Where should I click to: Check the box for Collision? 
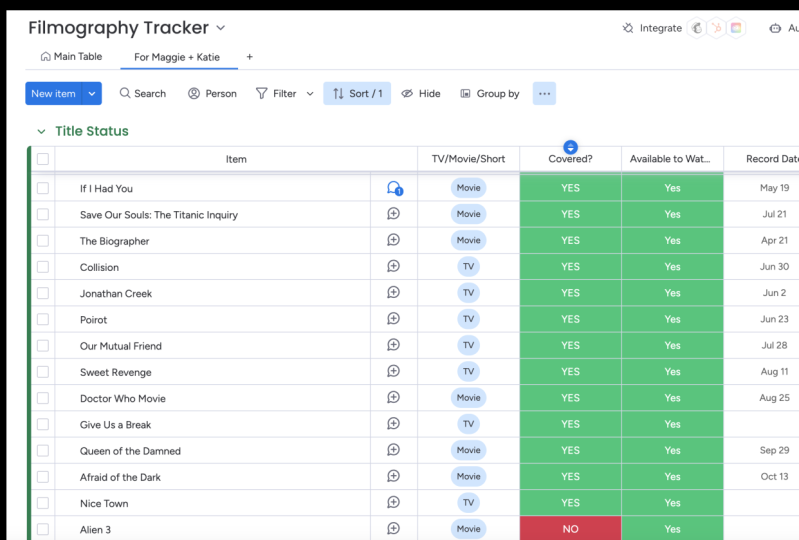coord(43,267)
